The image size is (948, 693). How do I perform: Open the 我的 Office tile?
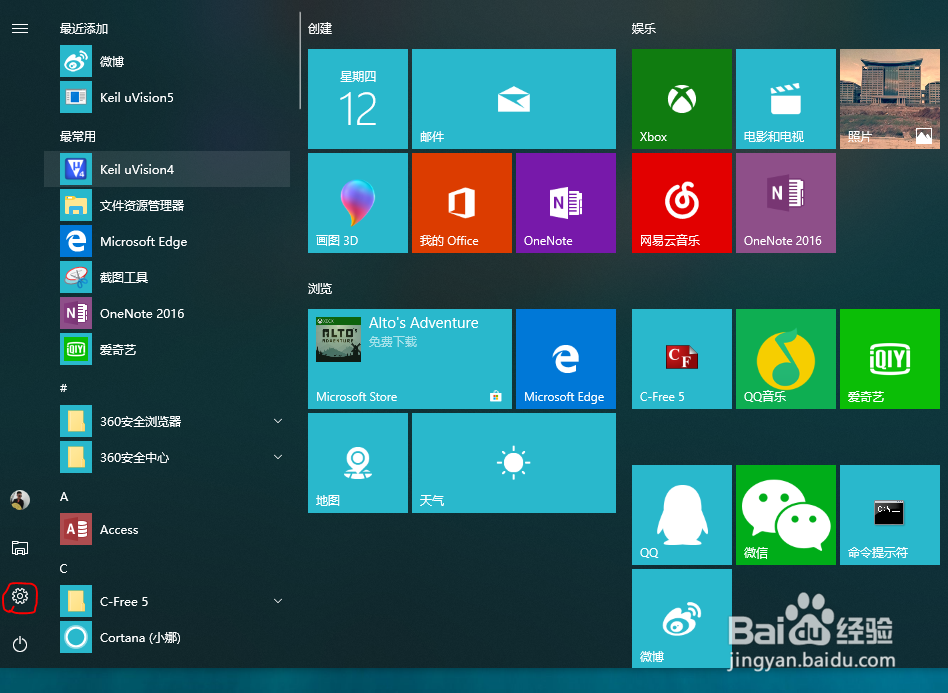(462, 203)
